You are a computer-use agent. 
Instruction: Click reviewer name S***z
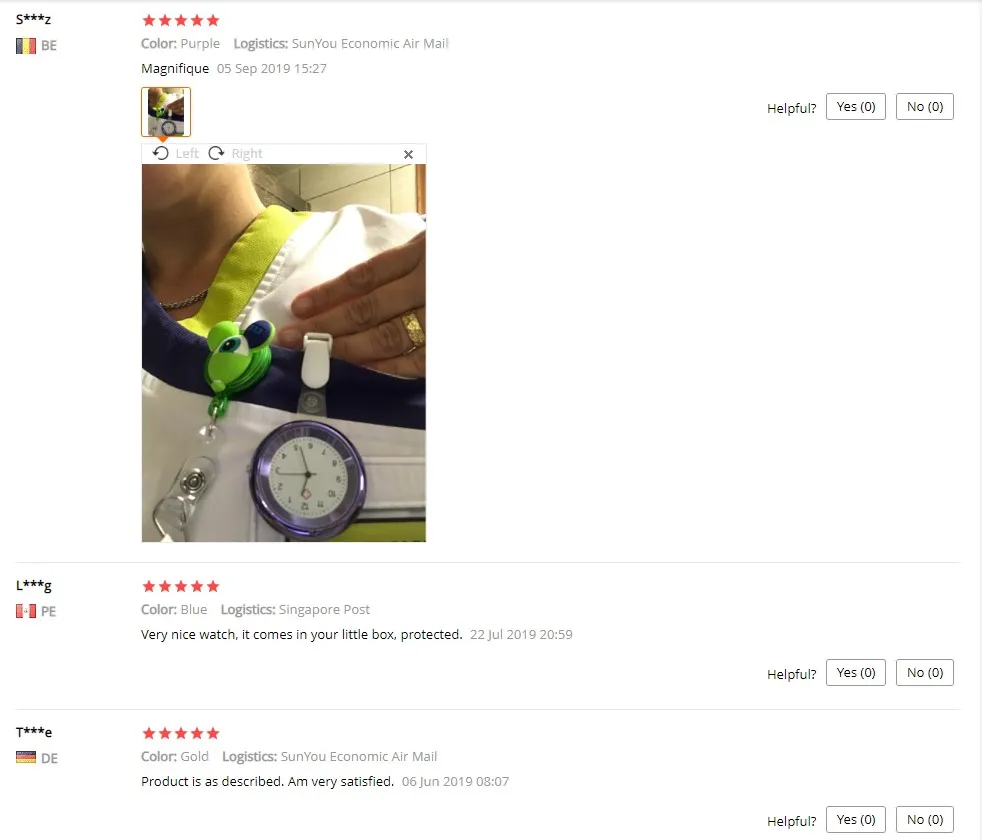(34, 19)
